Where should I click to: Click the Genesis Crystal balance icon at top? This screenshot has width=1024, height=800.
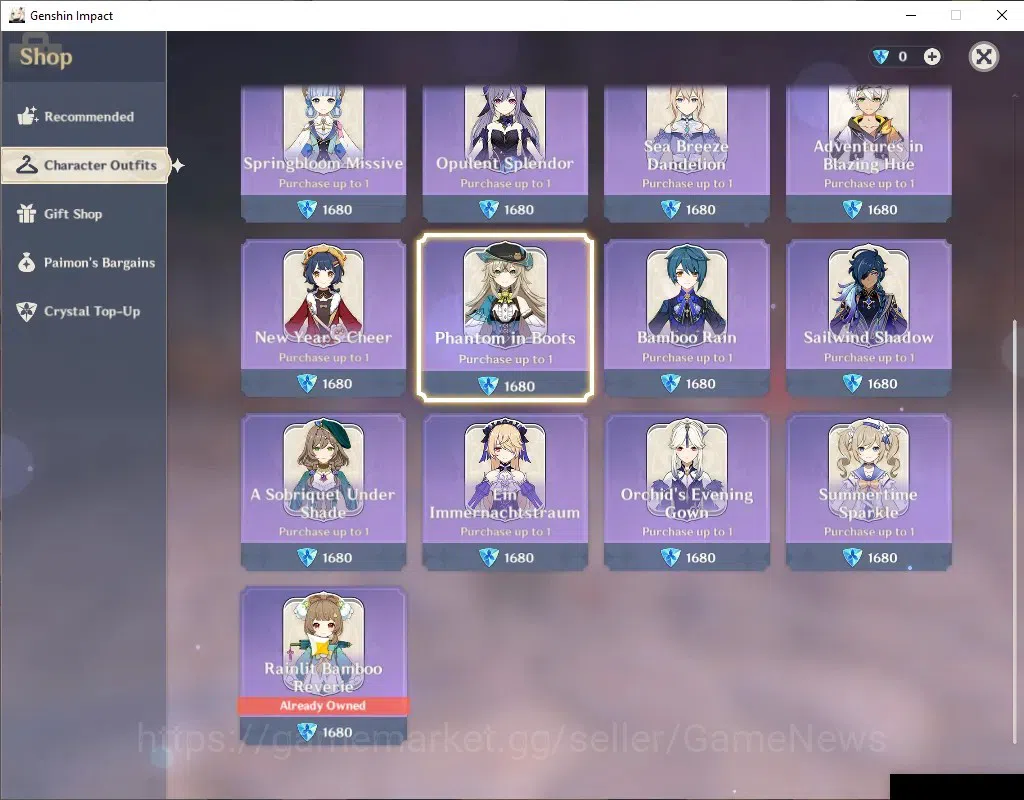pyautogui.click(x=881, y=57)
